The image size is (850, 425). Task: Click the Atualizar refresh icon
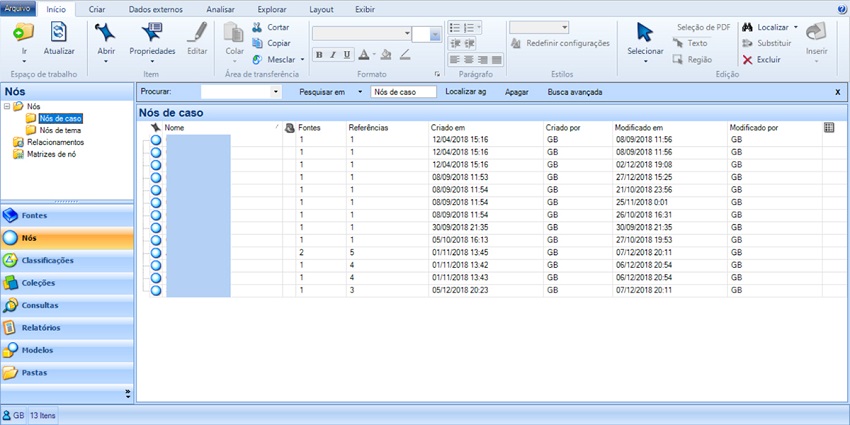(59, 32)
